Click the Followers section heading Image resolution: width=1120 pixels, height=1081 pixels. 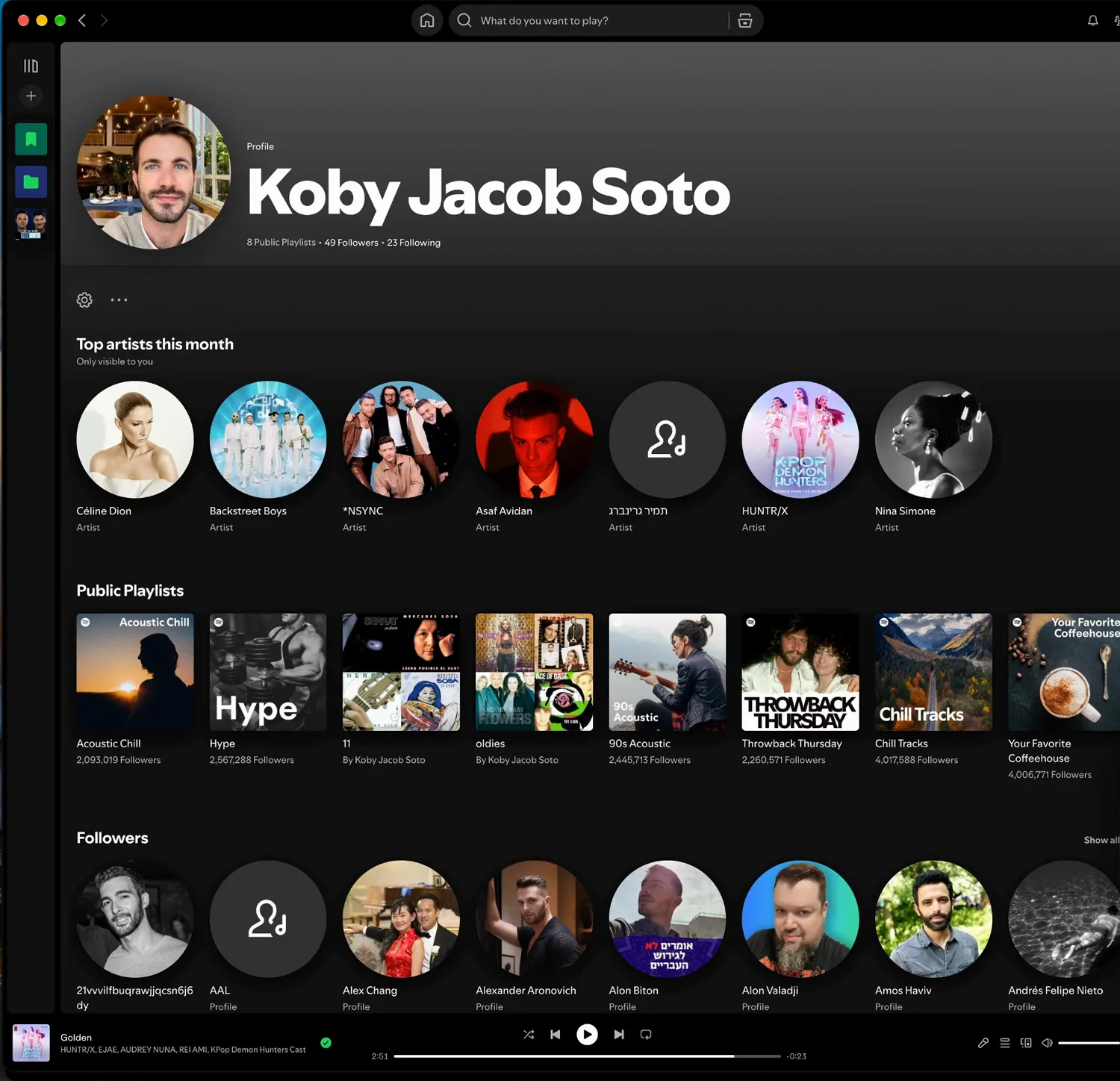point(112,838)
